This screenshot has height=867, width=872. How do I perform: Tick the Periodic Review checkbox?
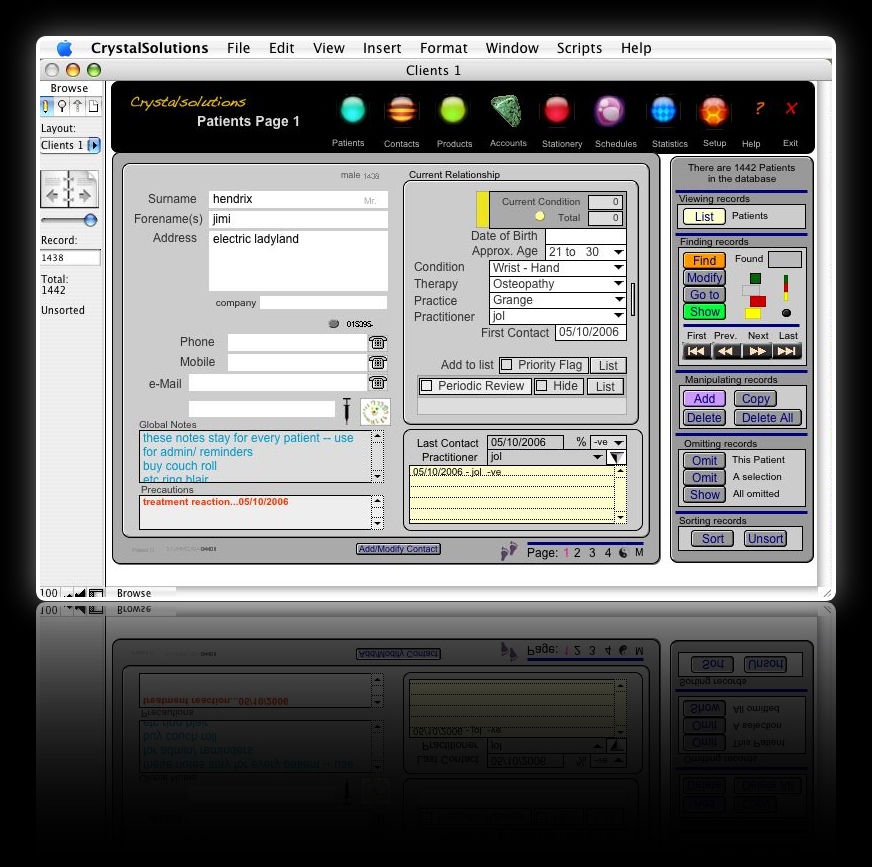click(427, 386)
